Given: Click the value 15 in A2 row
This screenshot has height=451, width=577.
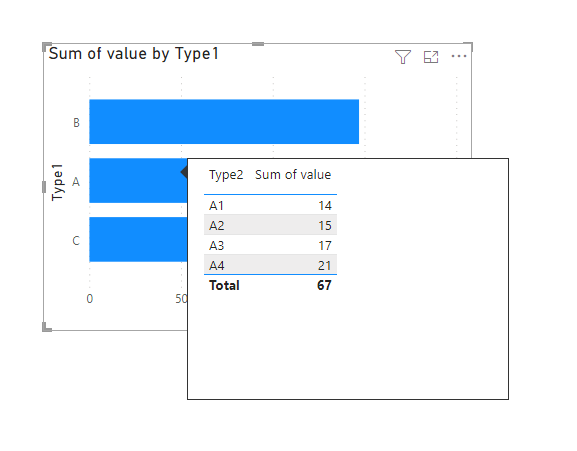Looking at the screenshot, I should [325, 226].
